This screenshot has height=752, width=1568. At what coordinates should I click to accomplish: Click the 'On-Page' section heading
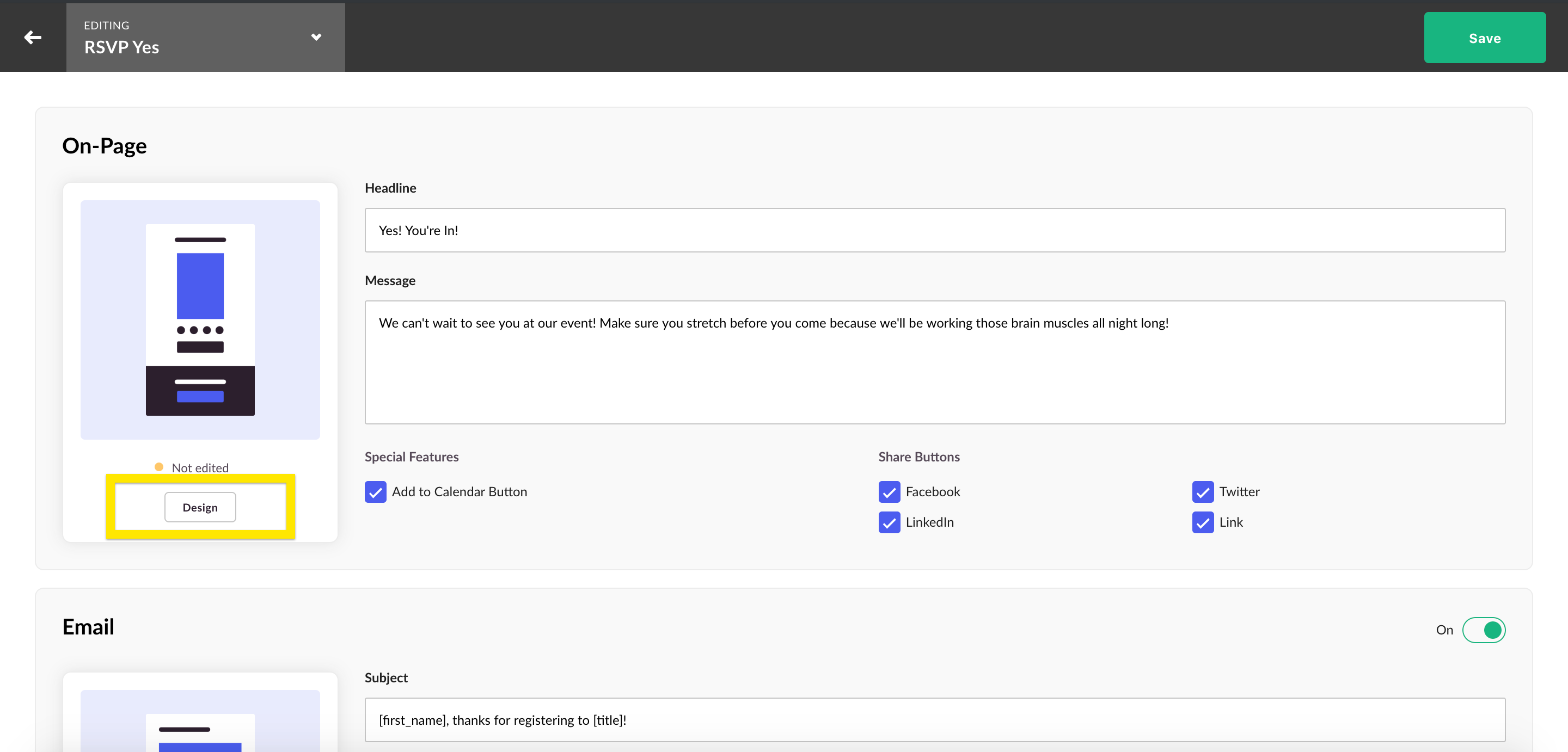pyautogui.click(x=104, y=146)
